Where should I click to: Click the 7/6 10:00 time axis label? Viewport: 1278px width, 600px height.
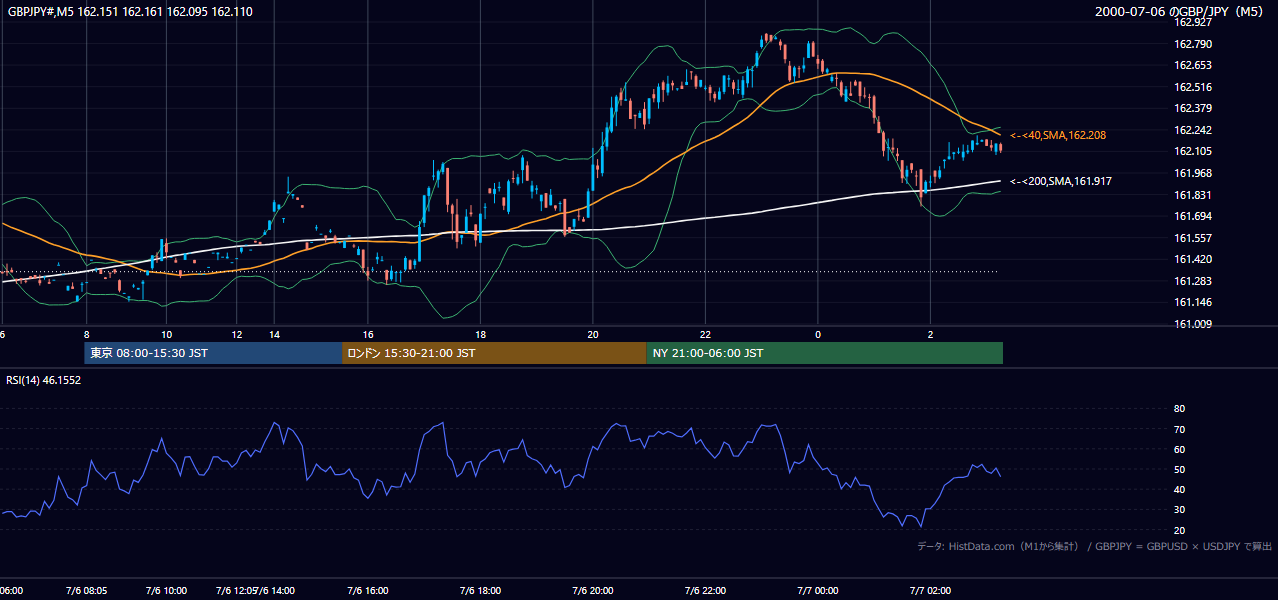167,590
